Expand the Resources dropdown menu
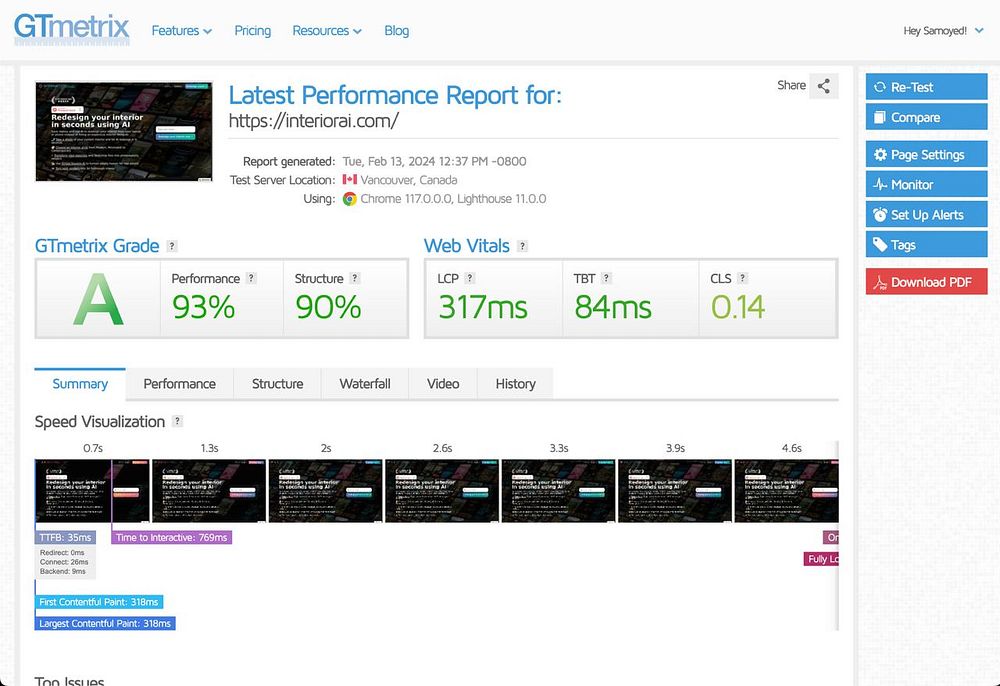 coord(327,31)
